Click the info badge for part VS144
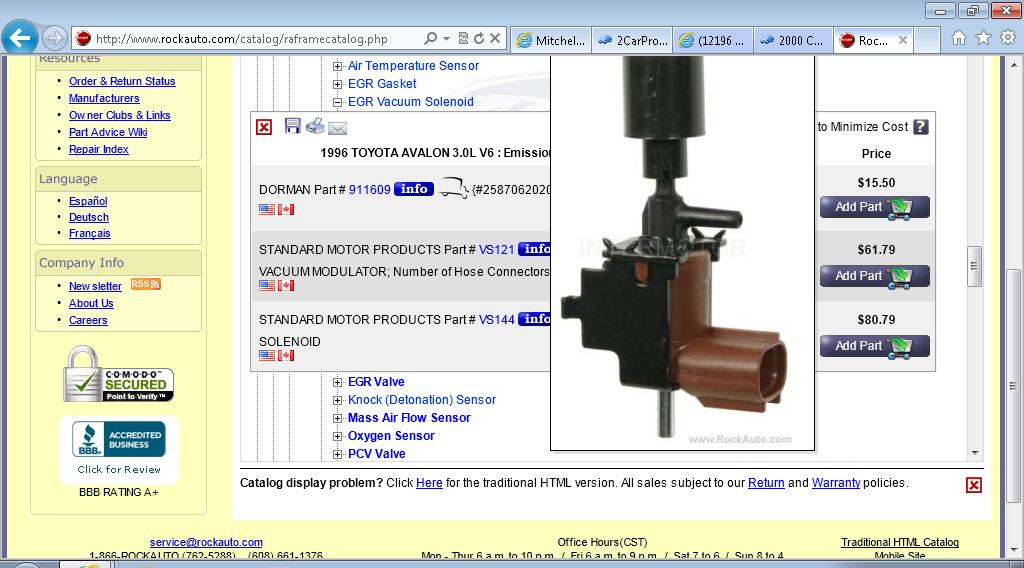This screenshot has width=1024, height=568. [535, 319]
